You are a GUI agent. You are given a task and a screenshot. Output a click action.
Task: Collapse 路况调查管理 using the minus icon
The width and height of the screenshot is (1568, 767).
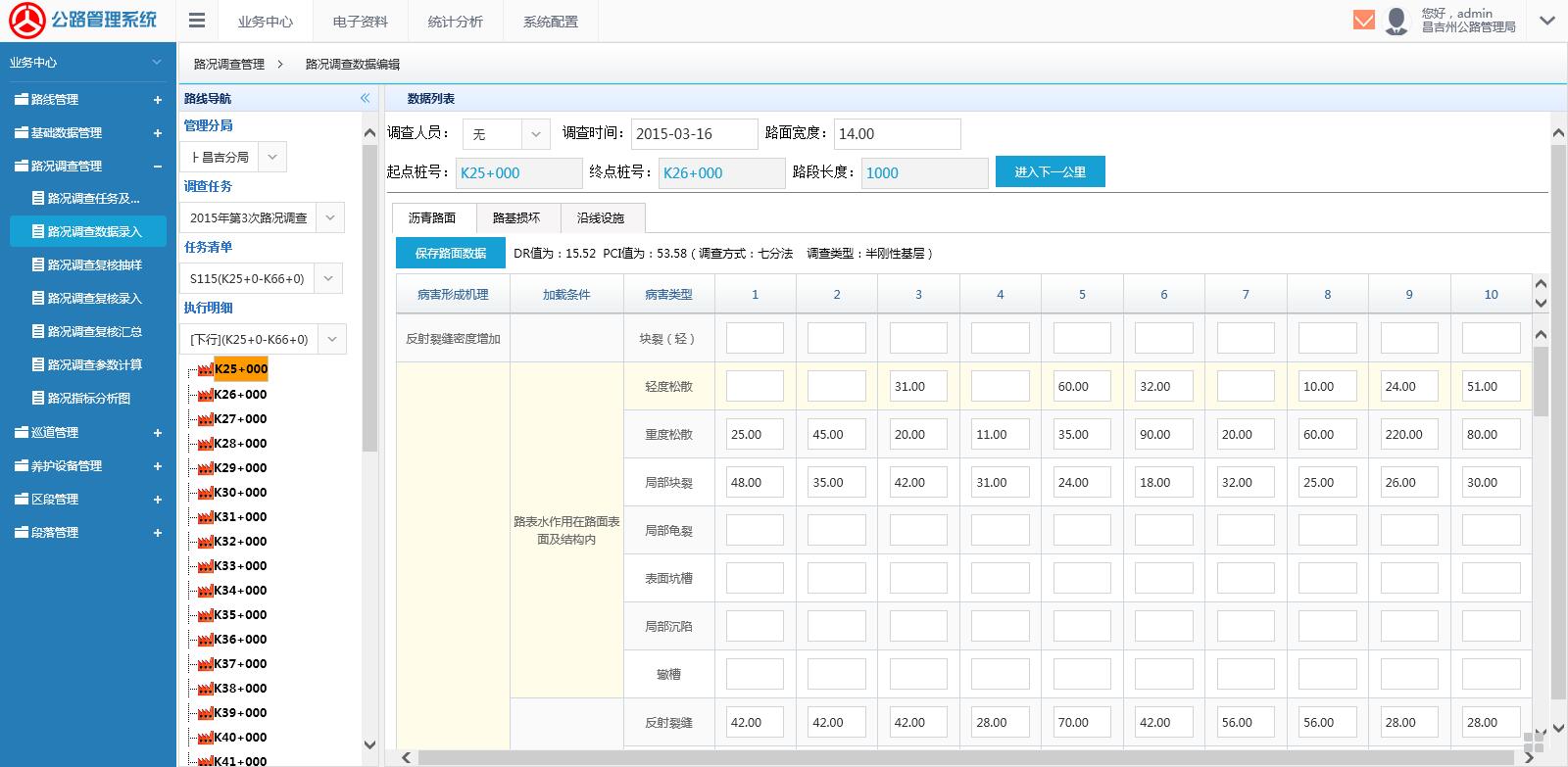coord(157,167)
